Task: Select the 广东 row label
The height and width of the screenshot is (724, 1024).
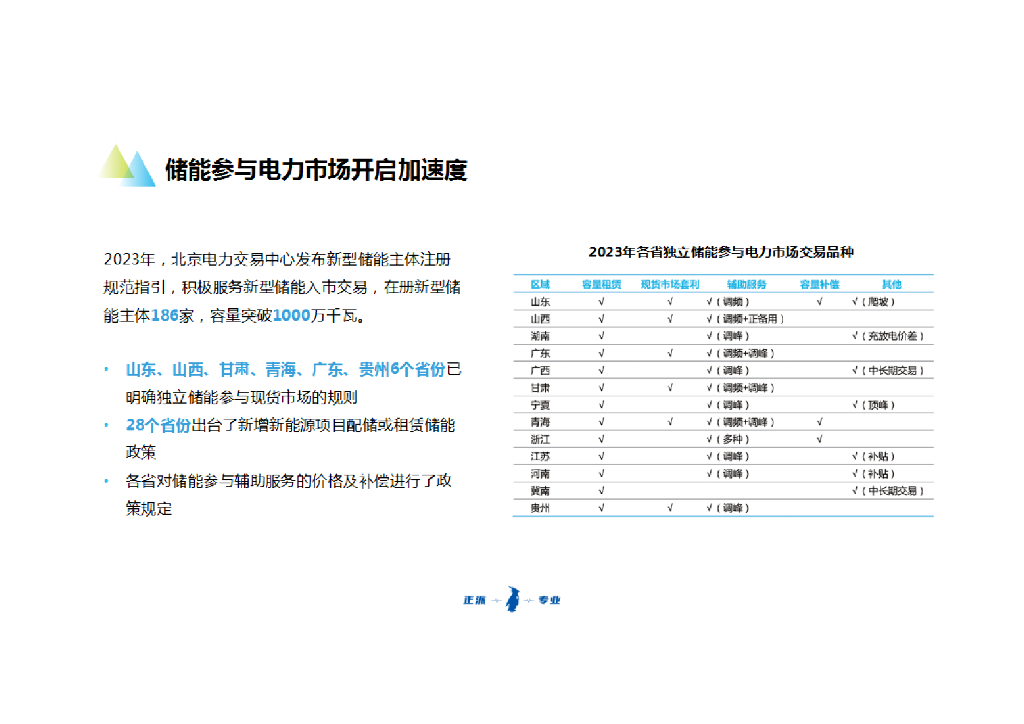Action: tap(540, 353)
